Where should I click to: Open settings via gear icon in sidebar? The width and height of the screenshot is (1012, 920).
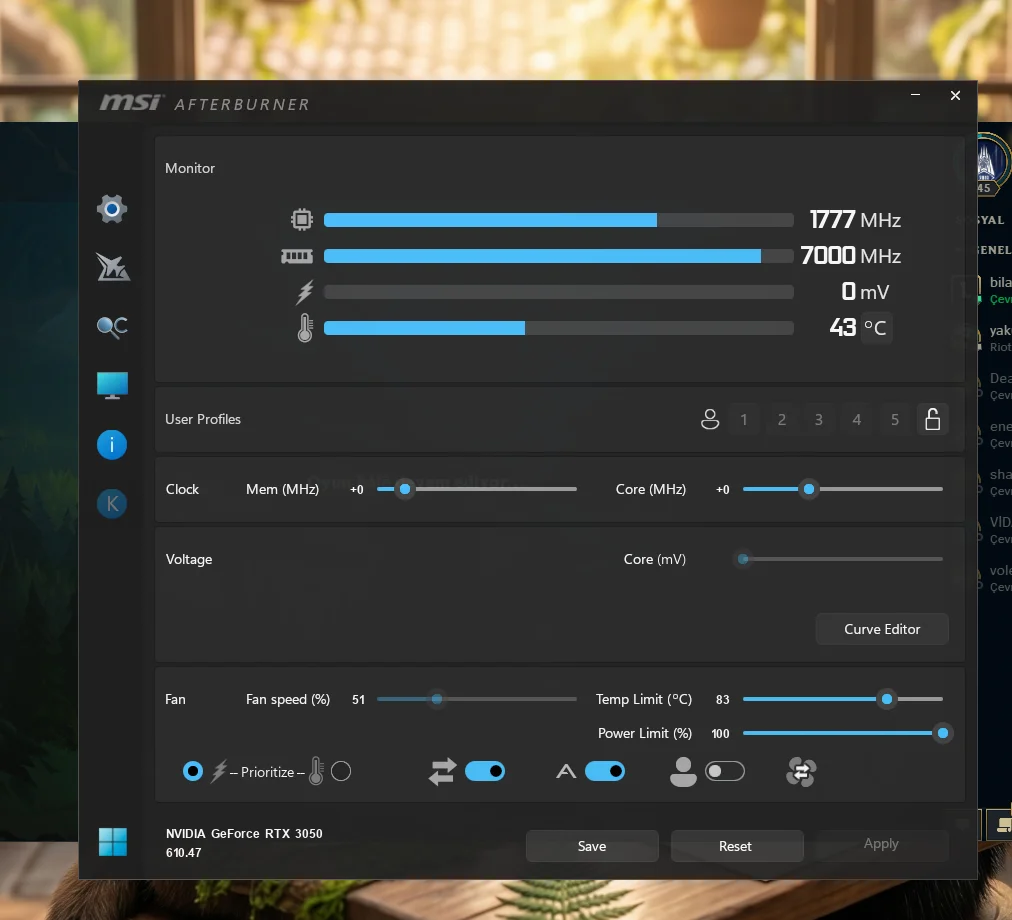coord(112,209)
